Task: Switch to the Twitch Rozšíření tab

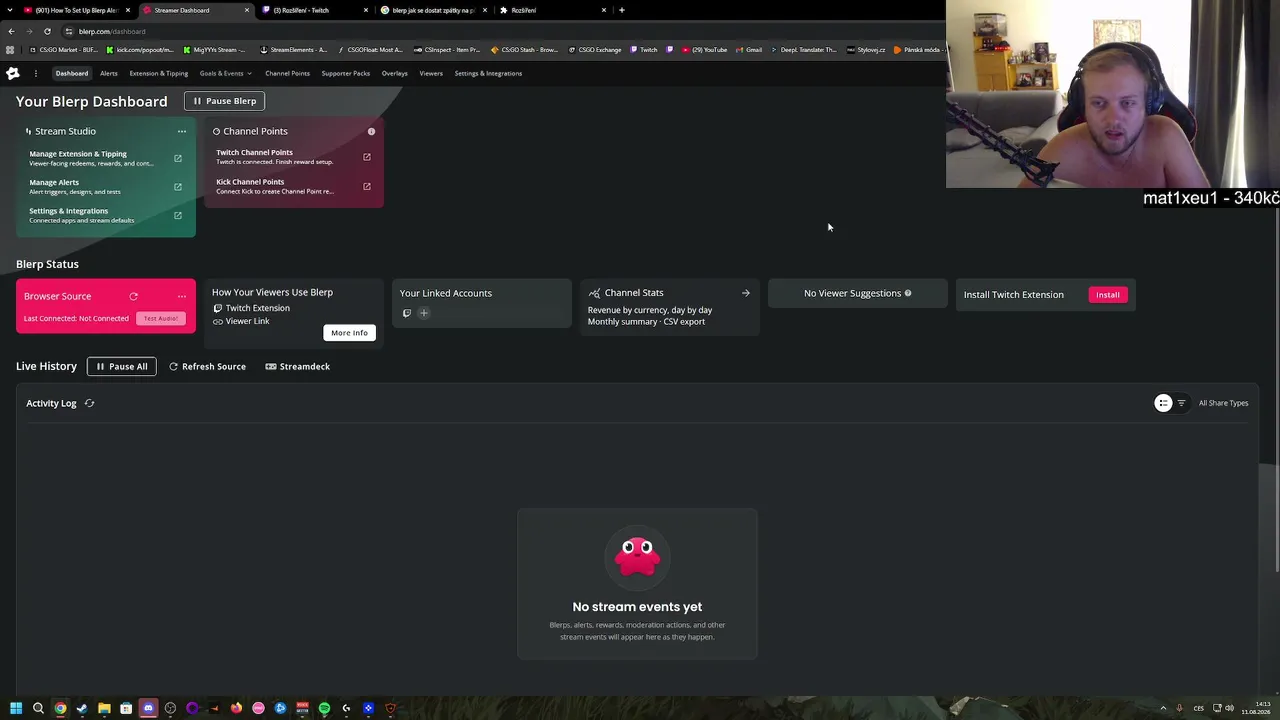Action: [313, 10]
